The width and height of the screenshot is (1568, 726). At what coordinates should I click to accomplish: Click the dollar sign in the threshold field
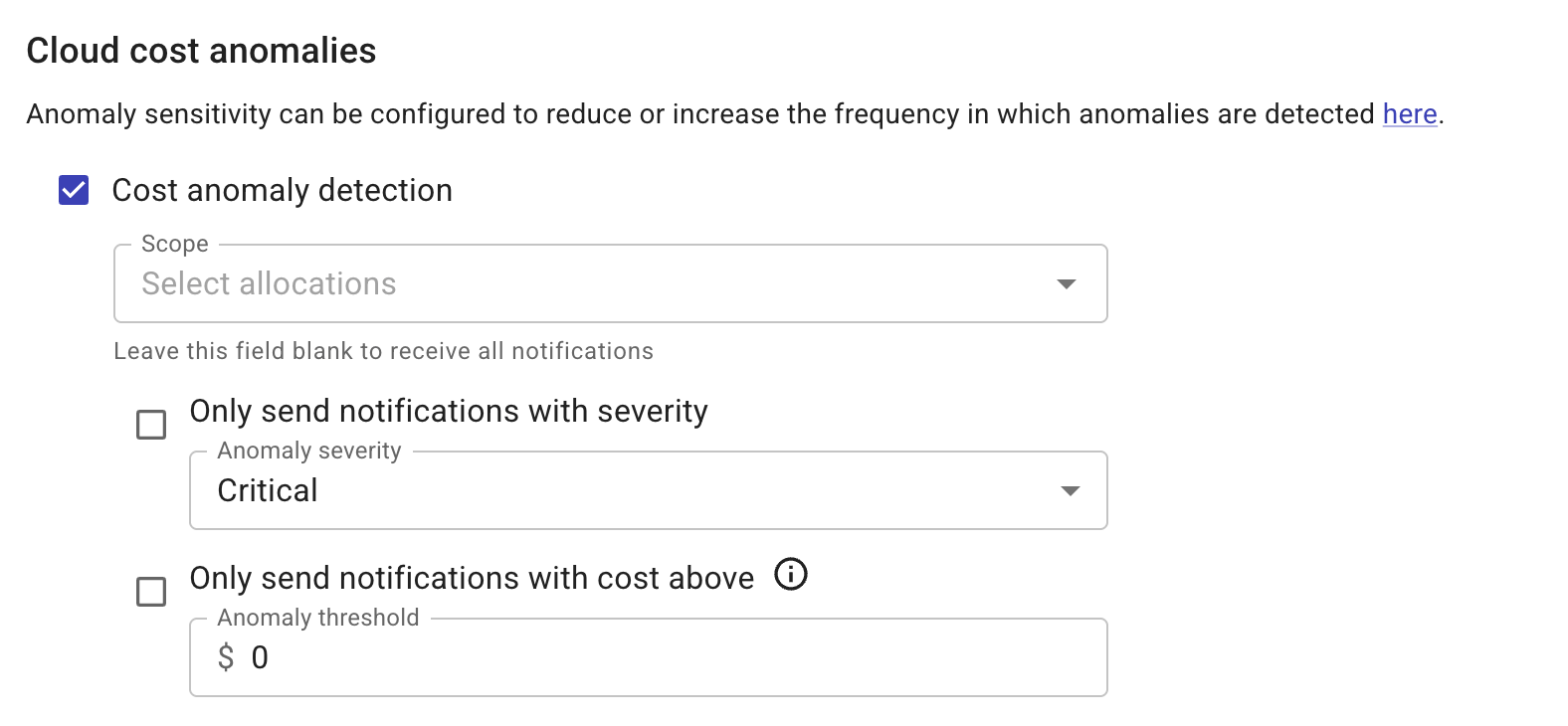pos(226,656)
